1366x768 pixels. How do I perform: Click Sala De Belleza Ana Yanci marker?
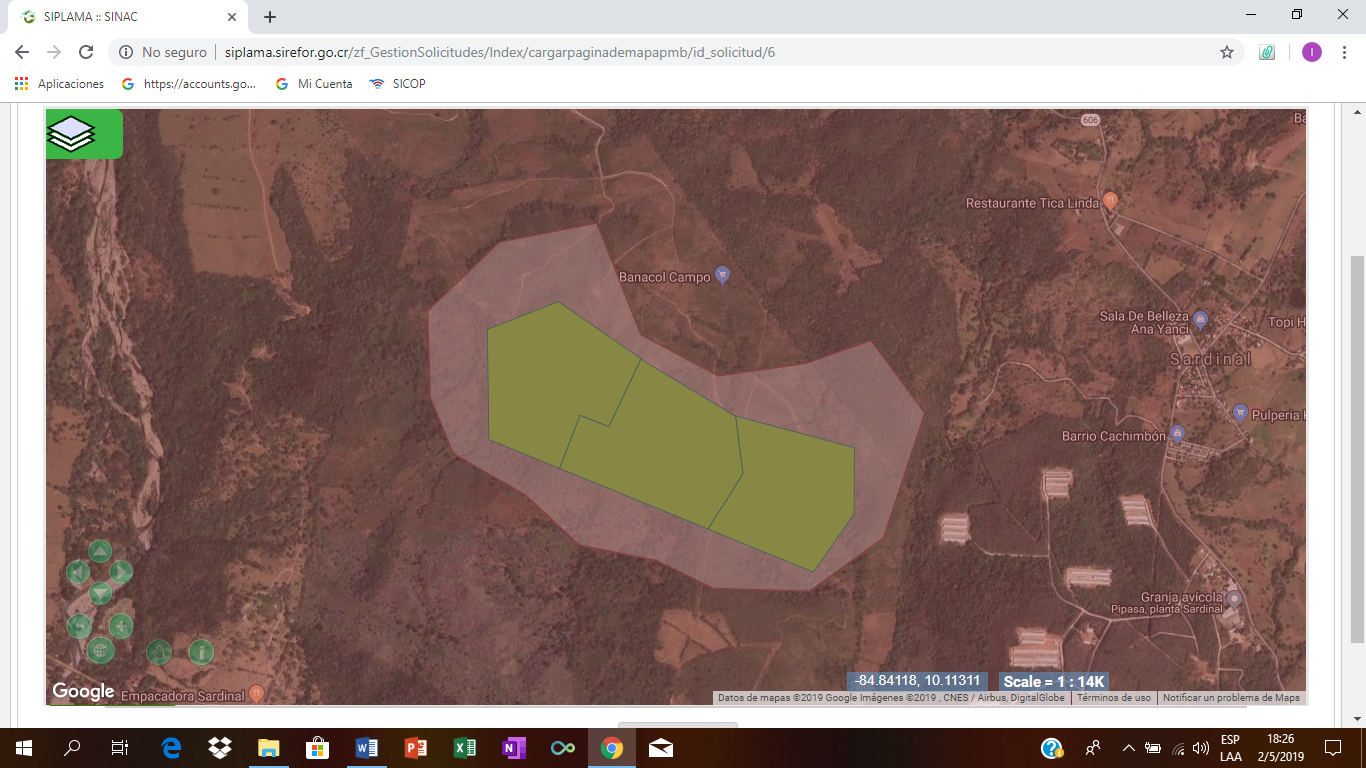click(x=1201, y=320)
